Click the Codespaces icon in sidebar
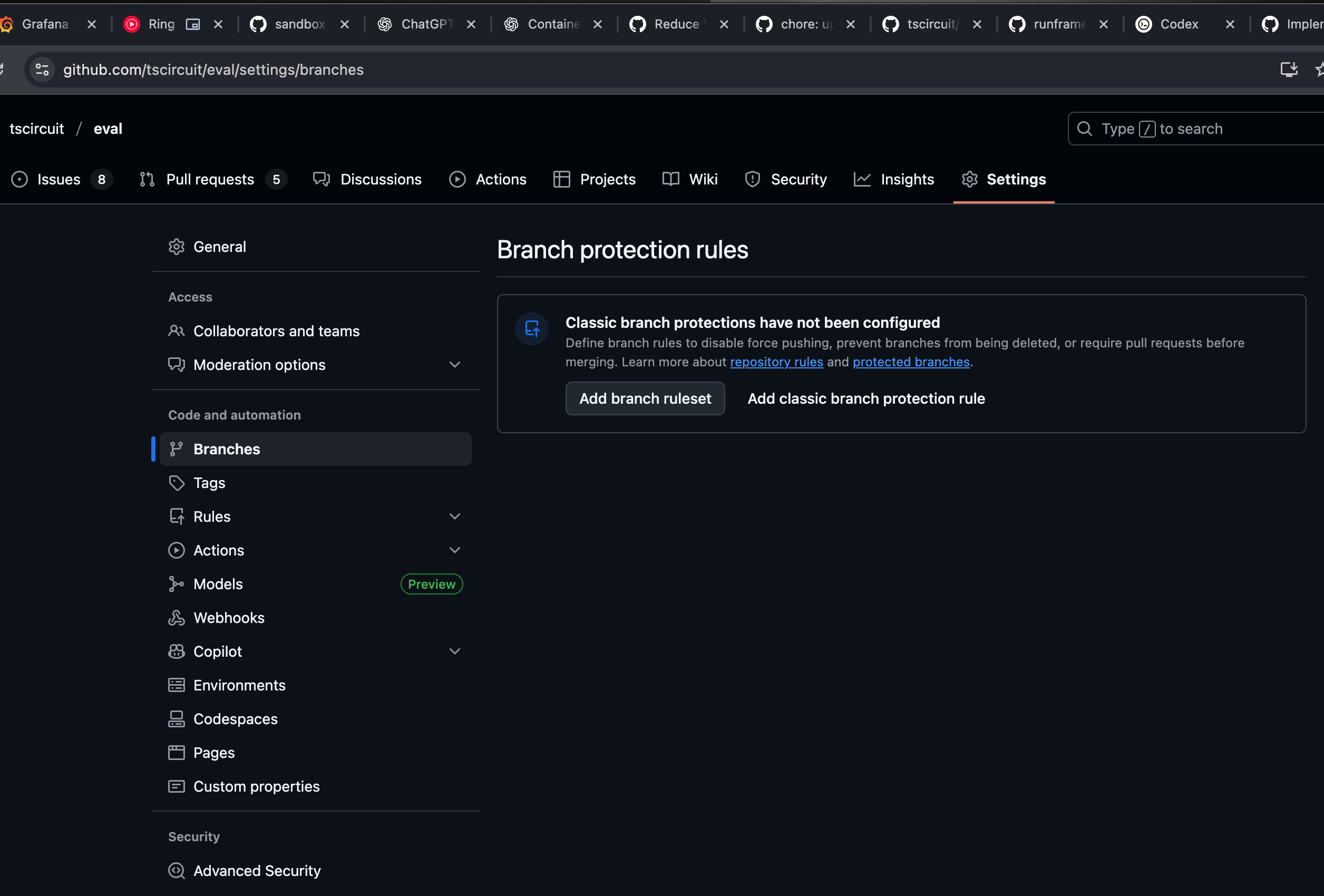Viewport: 1324px width, 896px height. click(x=176, y=719)
